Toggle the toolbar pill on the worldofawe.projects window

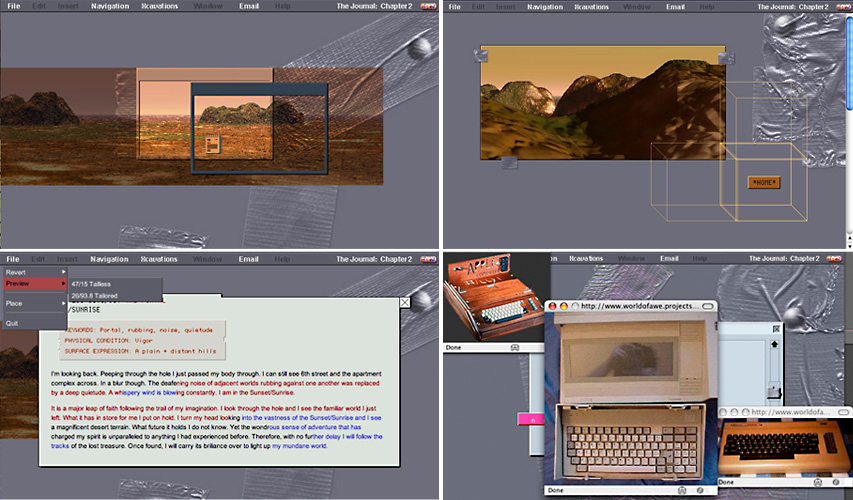708,306
